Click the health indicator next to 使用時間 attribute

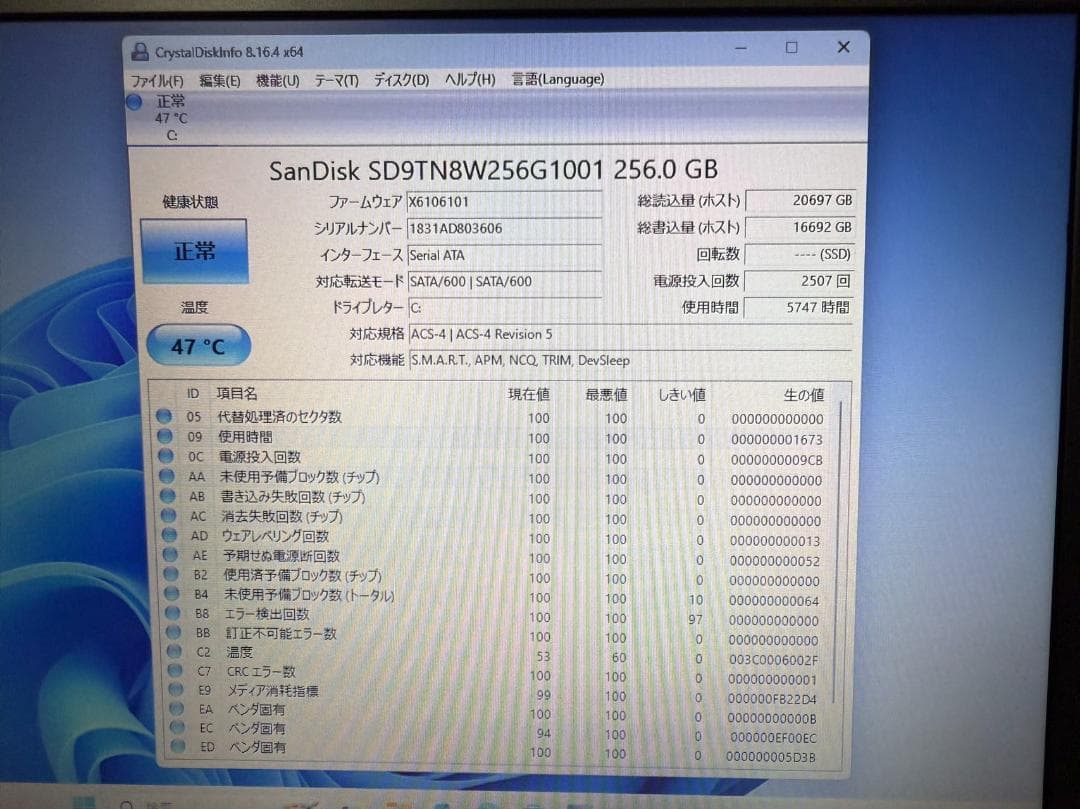pyautogui.click(x=164, y=438)
